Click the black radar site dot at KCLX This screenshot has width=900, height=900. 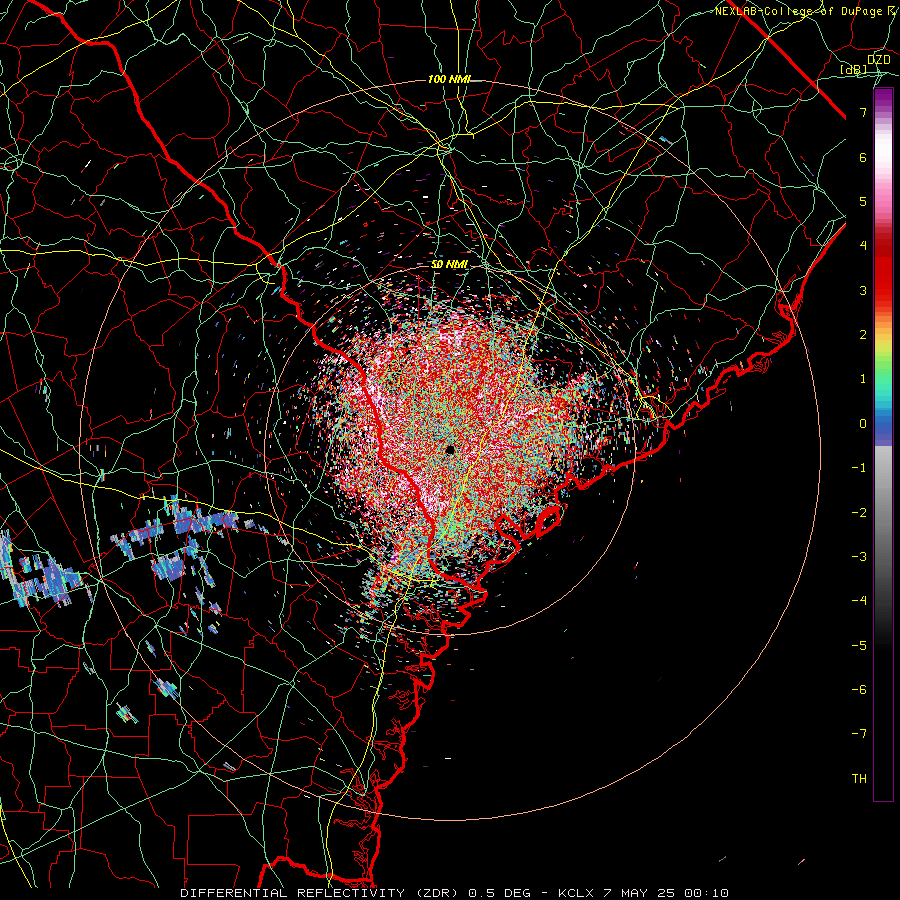coord(450,450)
